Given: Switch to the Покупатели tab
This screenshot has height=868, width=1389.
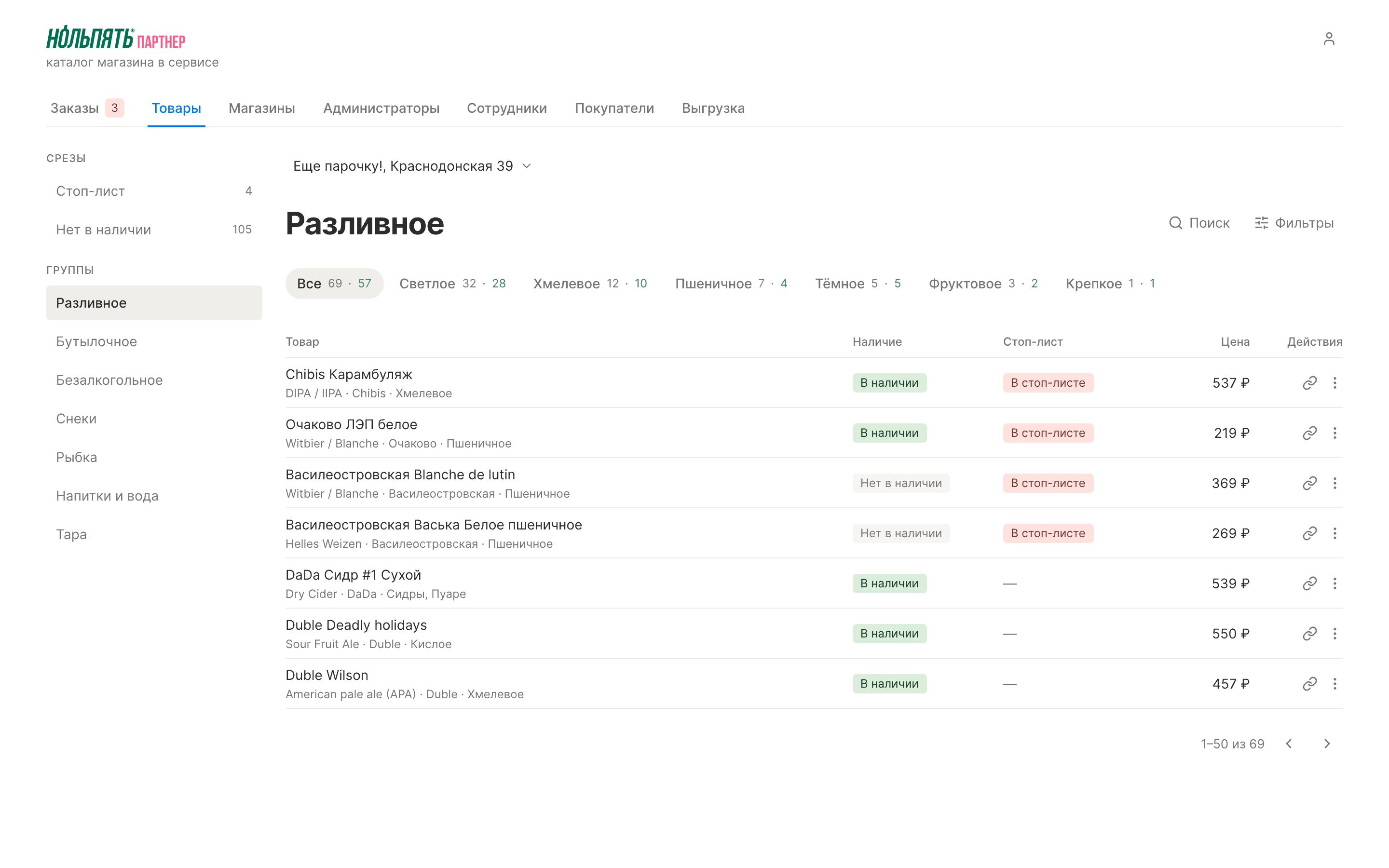Looking at the screenshot, I should (x=614, y=108).
